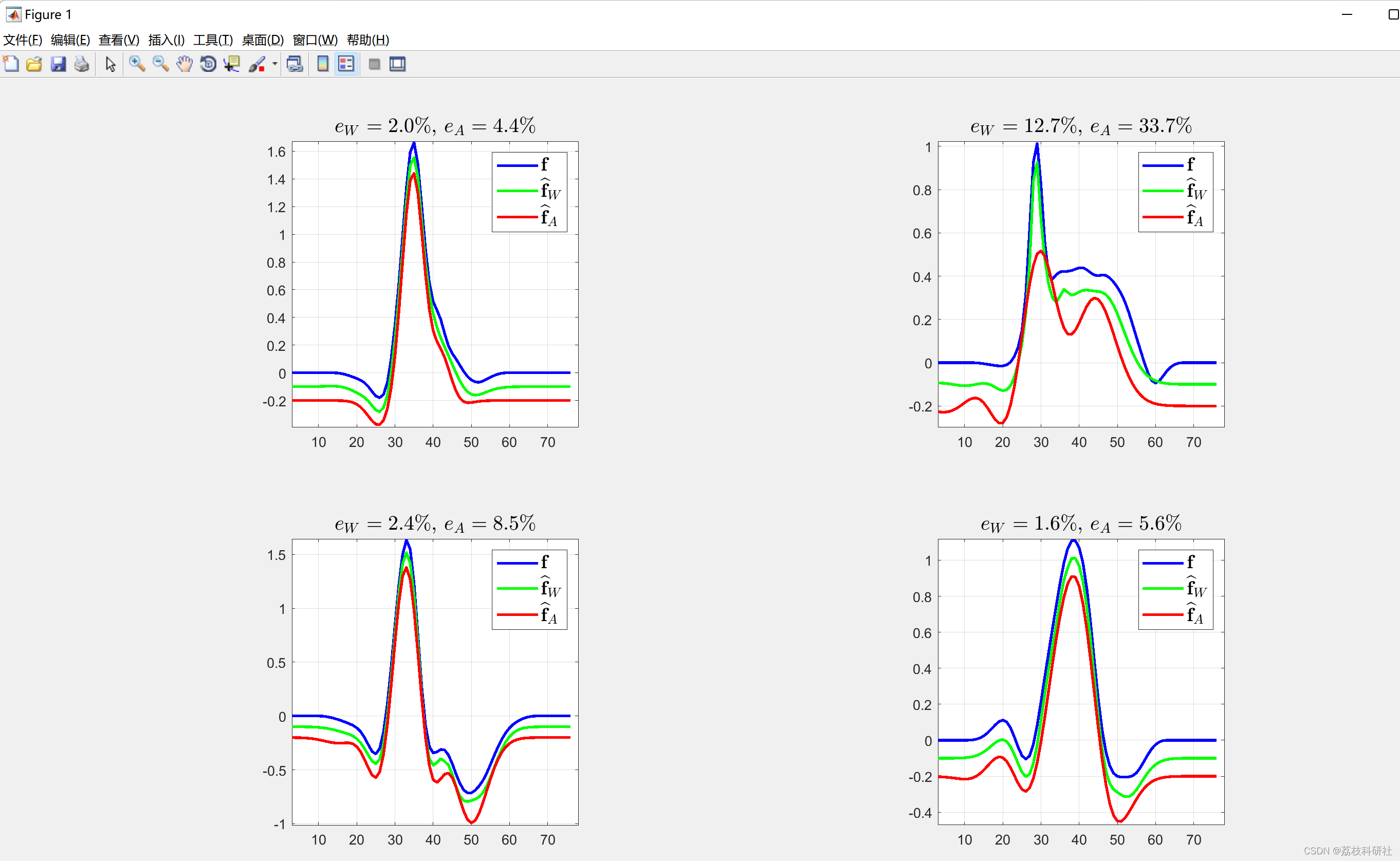Toggle the Insert Legend button
1400x861 pixels.
(x=346, y=64)
